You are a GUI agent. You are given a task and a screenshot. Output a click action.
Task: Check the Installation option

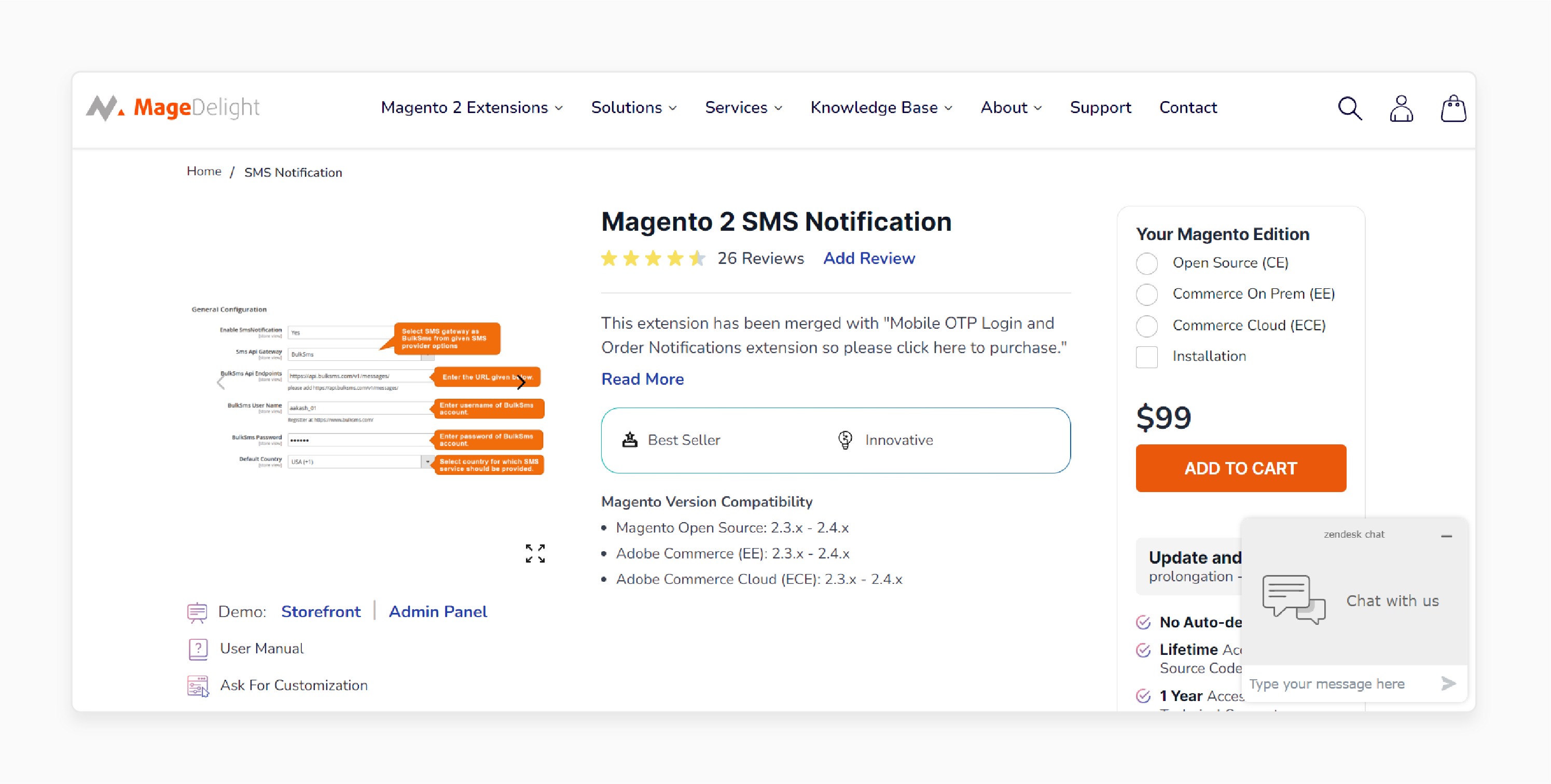tap(1146, 357)
